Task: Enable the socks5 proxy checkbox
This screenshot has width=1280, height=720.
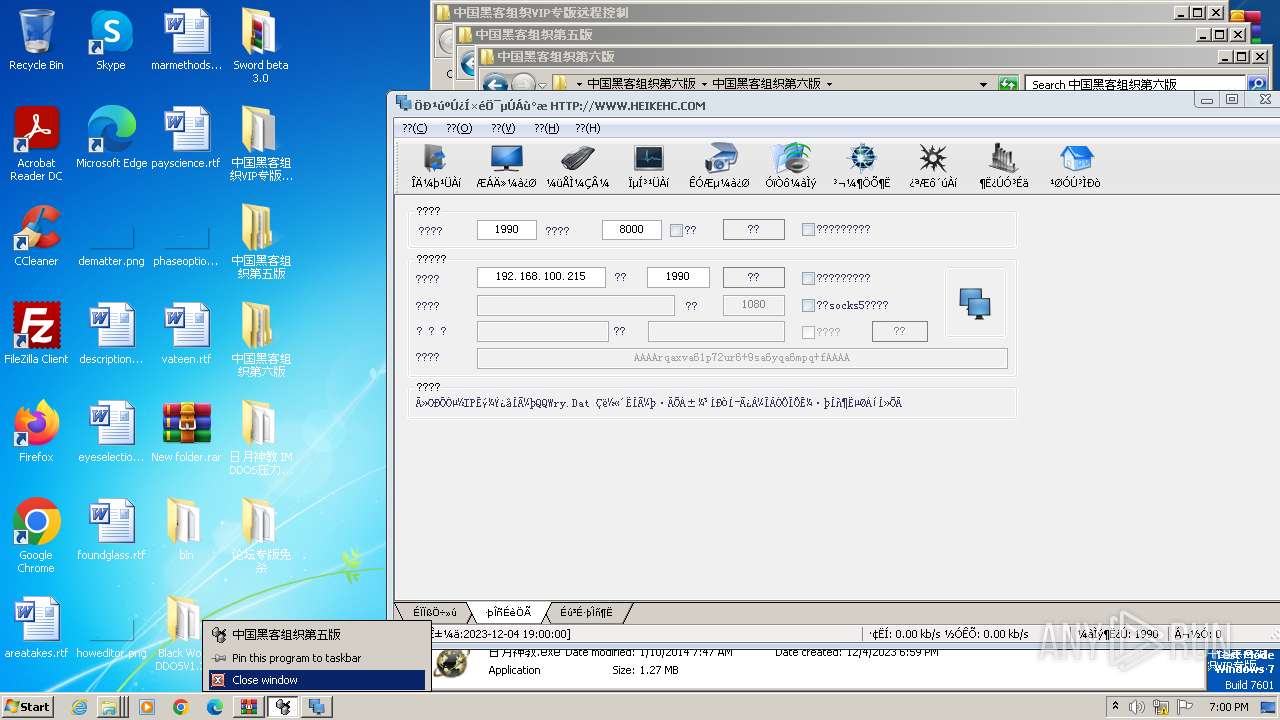Action: (808, 305)
